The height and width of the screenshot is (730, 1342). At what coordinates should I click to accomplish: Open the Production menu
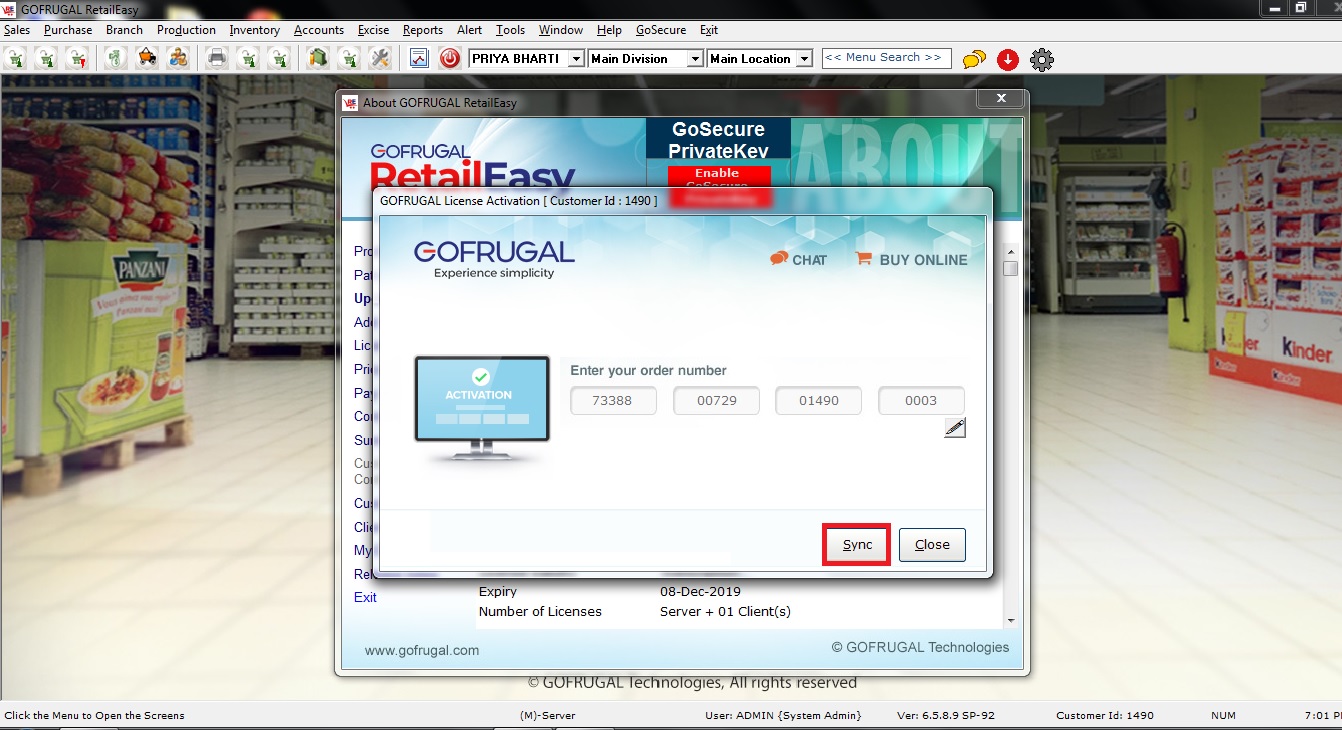(x=186, y=30)
